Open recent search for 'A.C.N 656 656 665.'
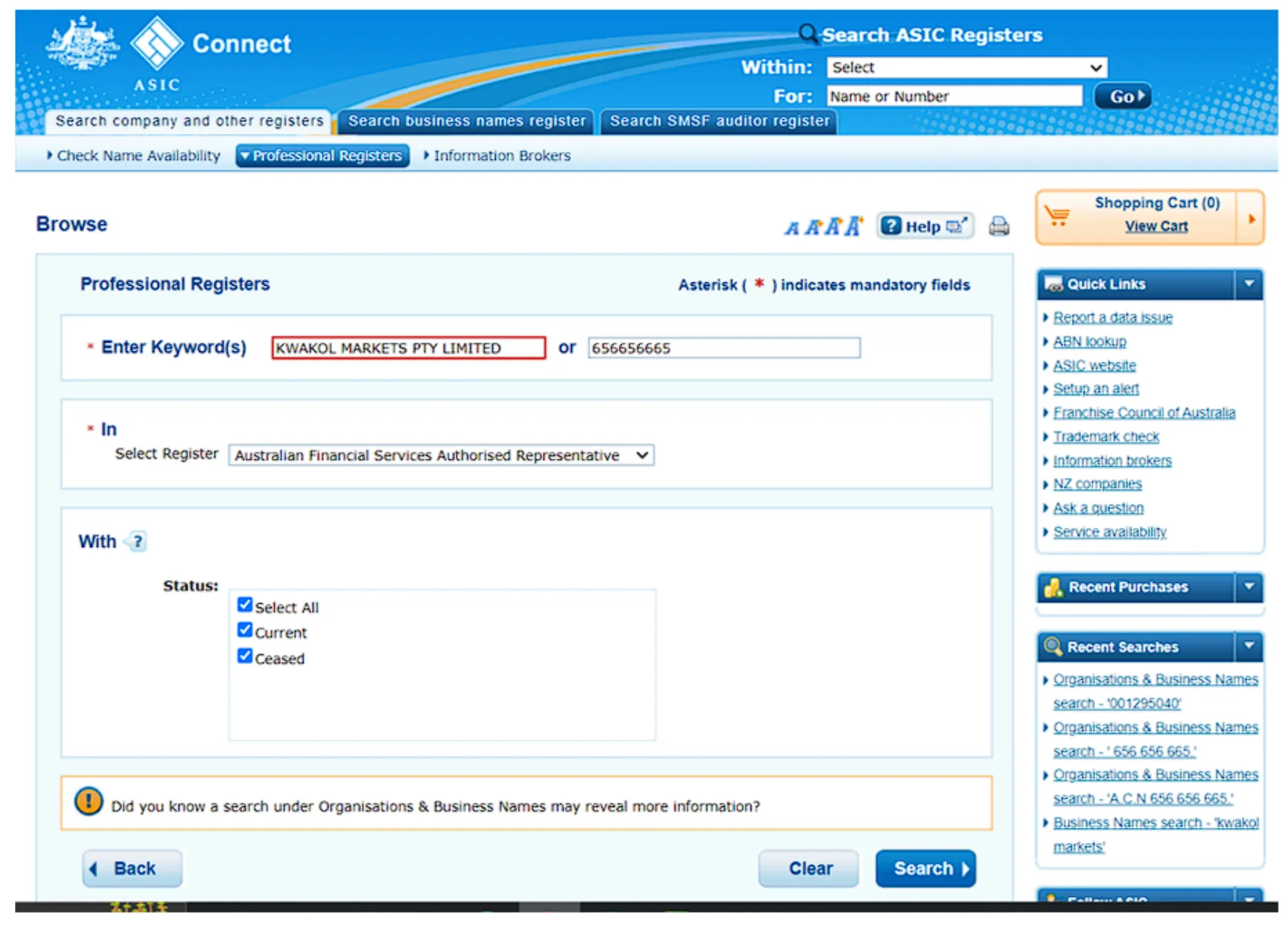This screenshot has width=1288, height=929. point(1155,786)
